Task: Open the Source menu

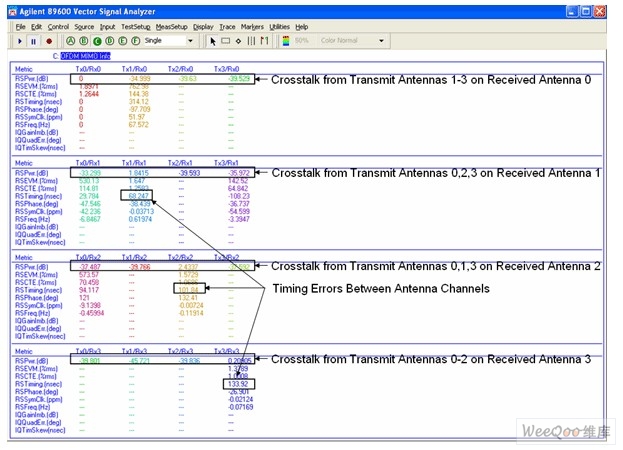Action: point(84,27)
